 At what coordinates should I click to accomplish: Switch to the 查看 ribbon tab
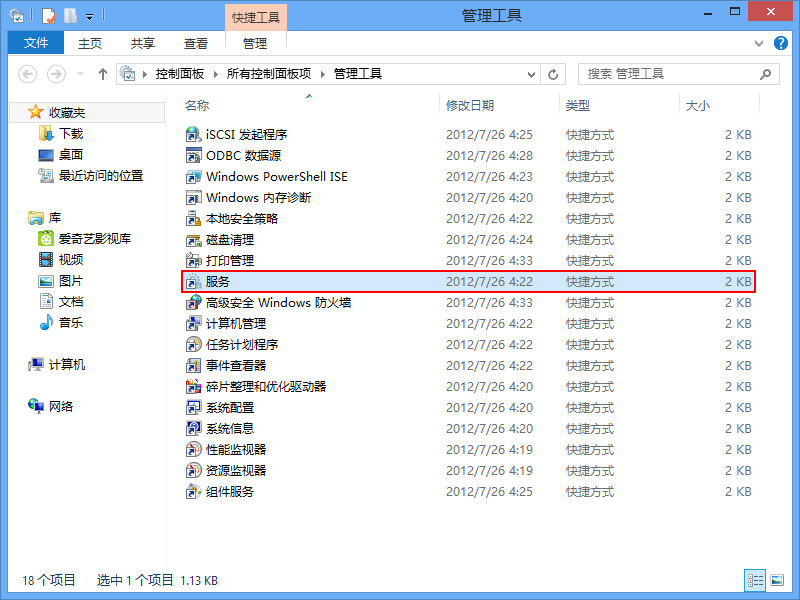195,43
